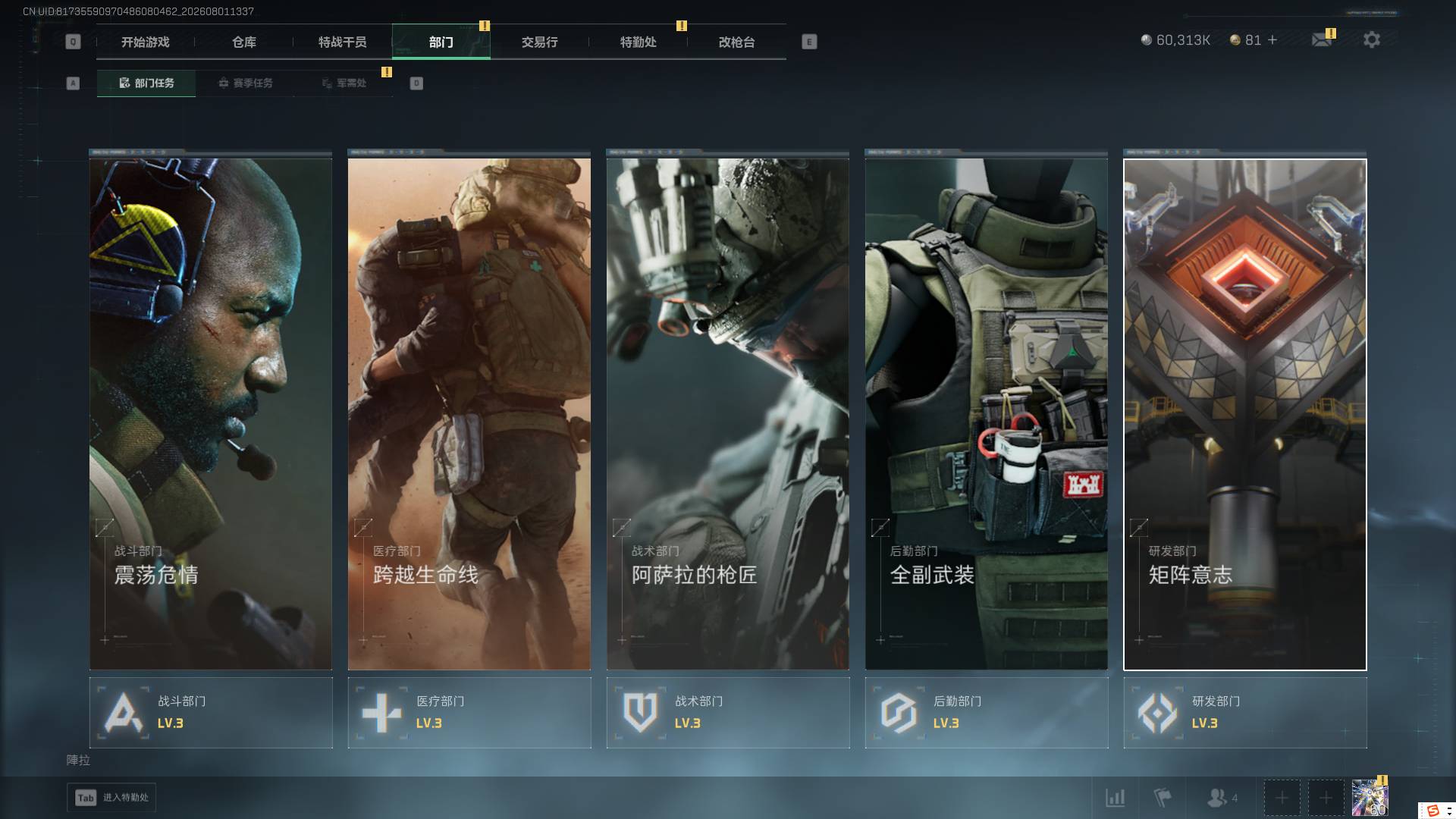Click the D next sub-tab key icon
1456x819 pixels.
click(416, 83)
